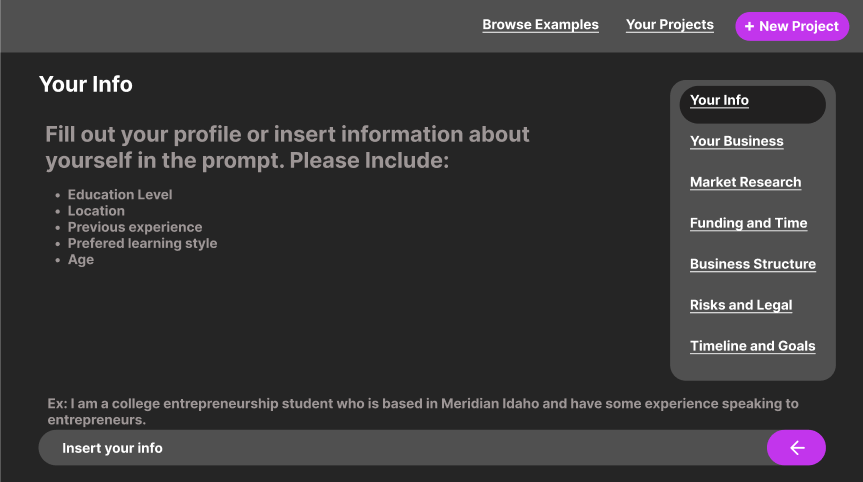Click the Your Info page heading

point(86,84)
